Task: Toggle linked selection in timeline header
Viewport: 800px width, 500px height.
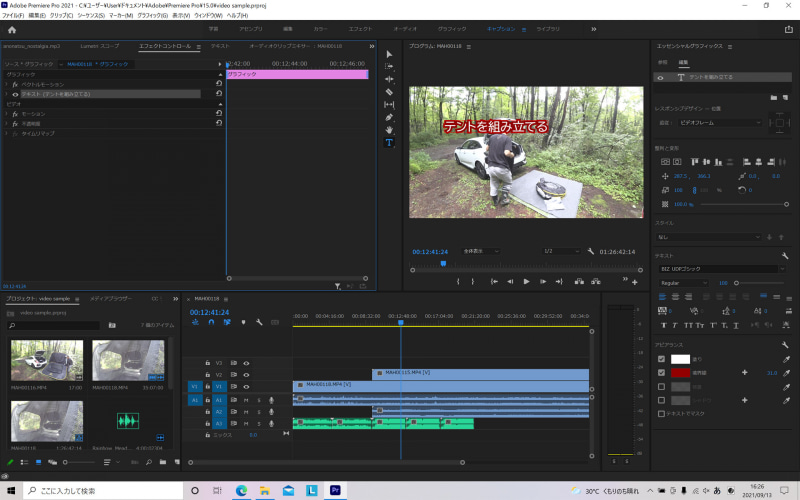Action: coord(227,322)
